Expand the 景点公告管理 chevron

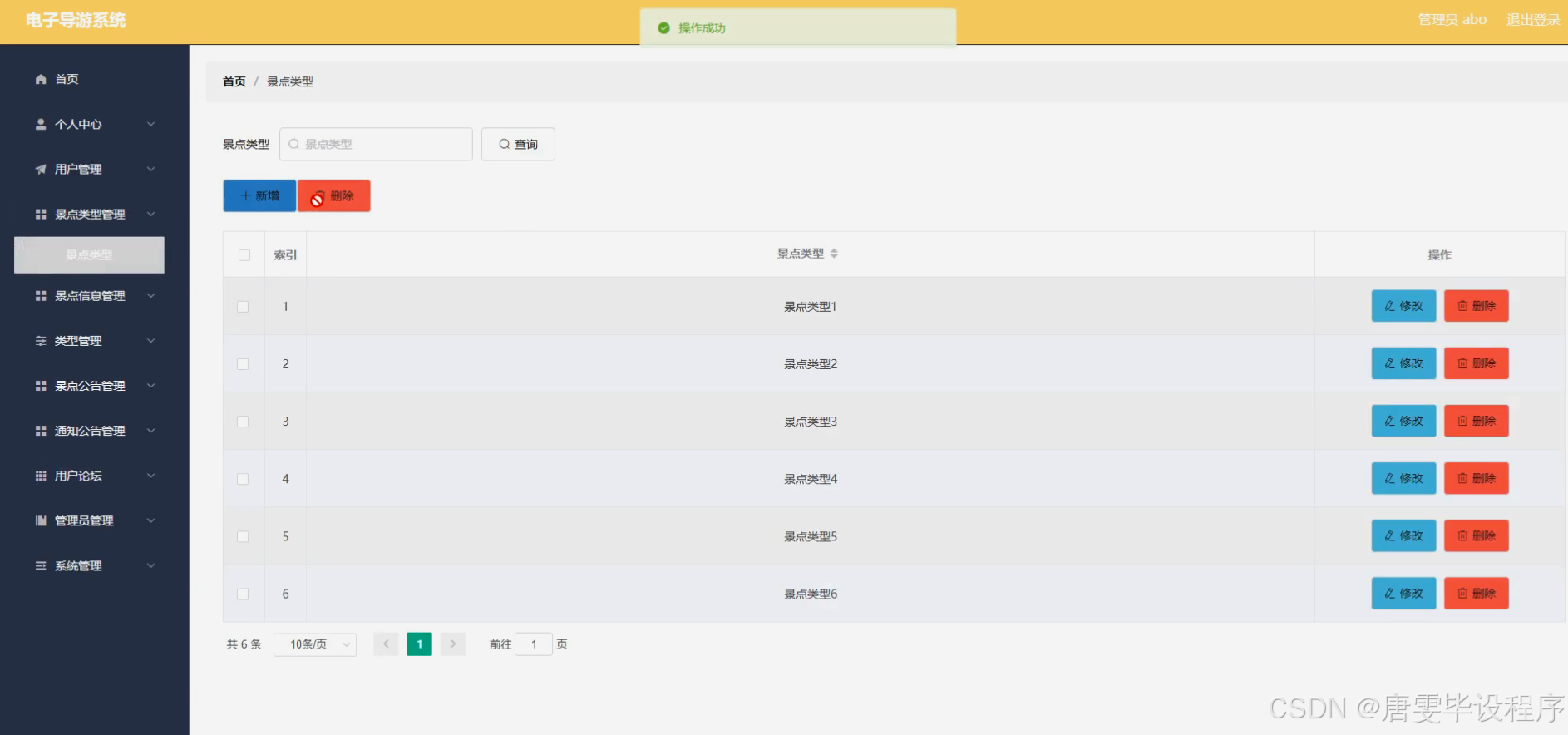point(151,386)
